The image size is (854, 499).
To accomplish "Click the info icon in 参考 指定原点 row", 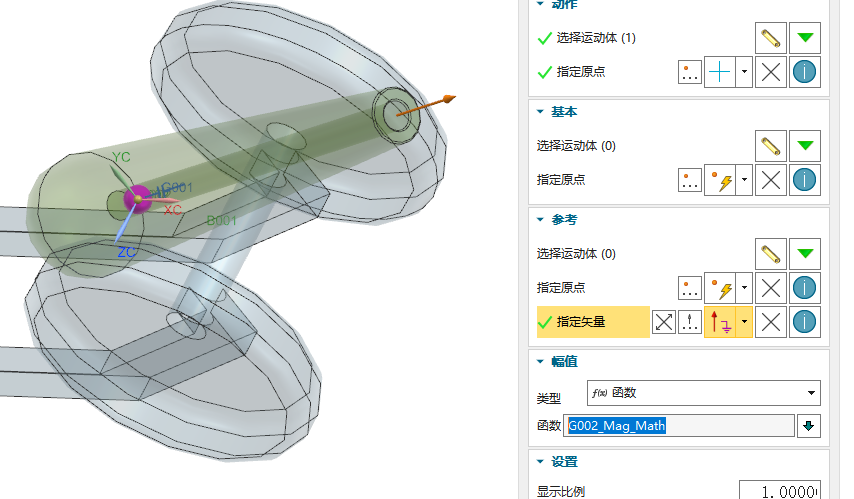I will [x=804, y=288].
